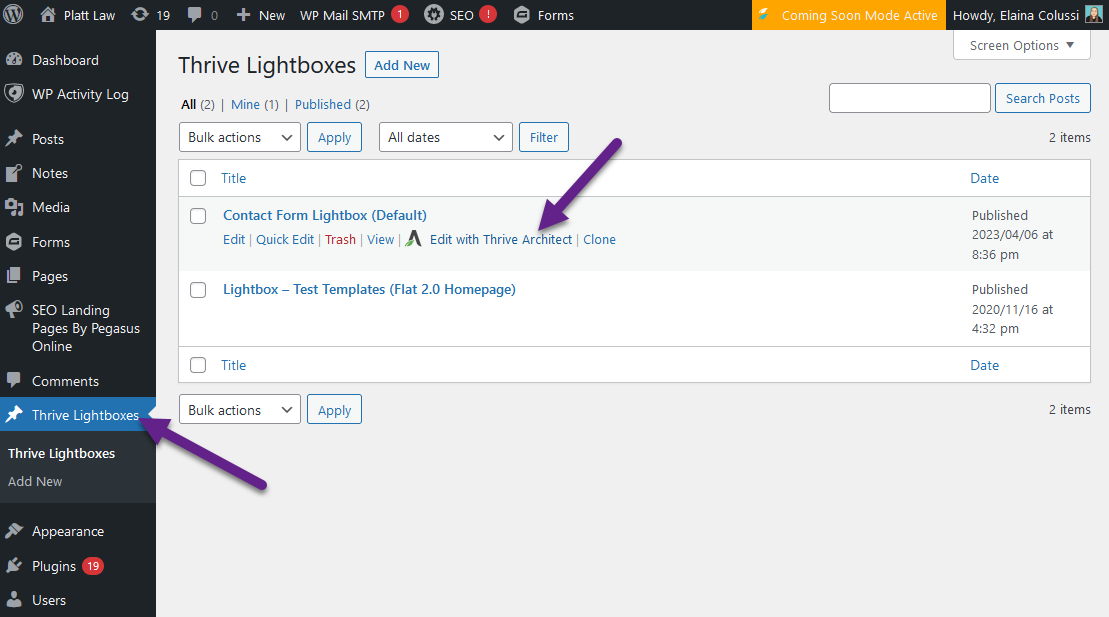Click the red SEO alert badge
Image resolution: width=1109 pixels, height=617 pixels.
pos(488,14)
